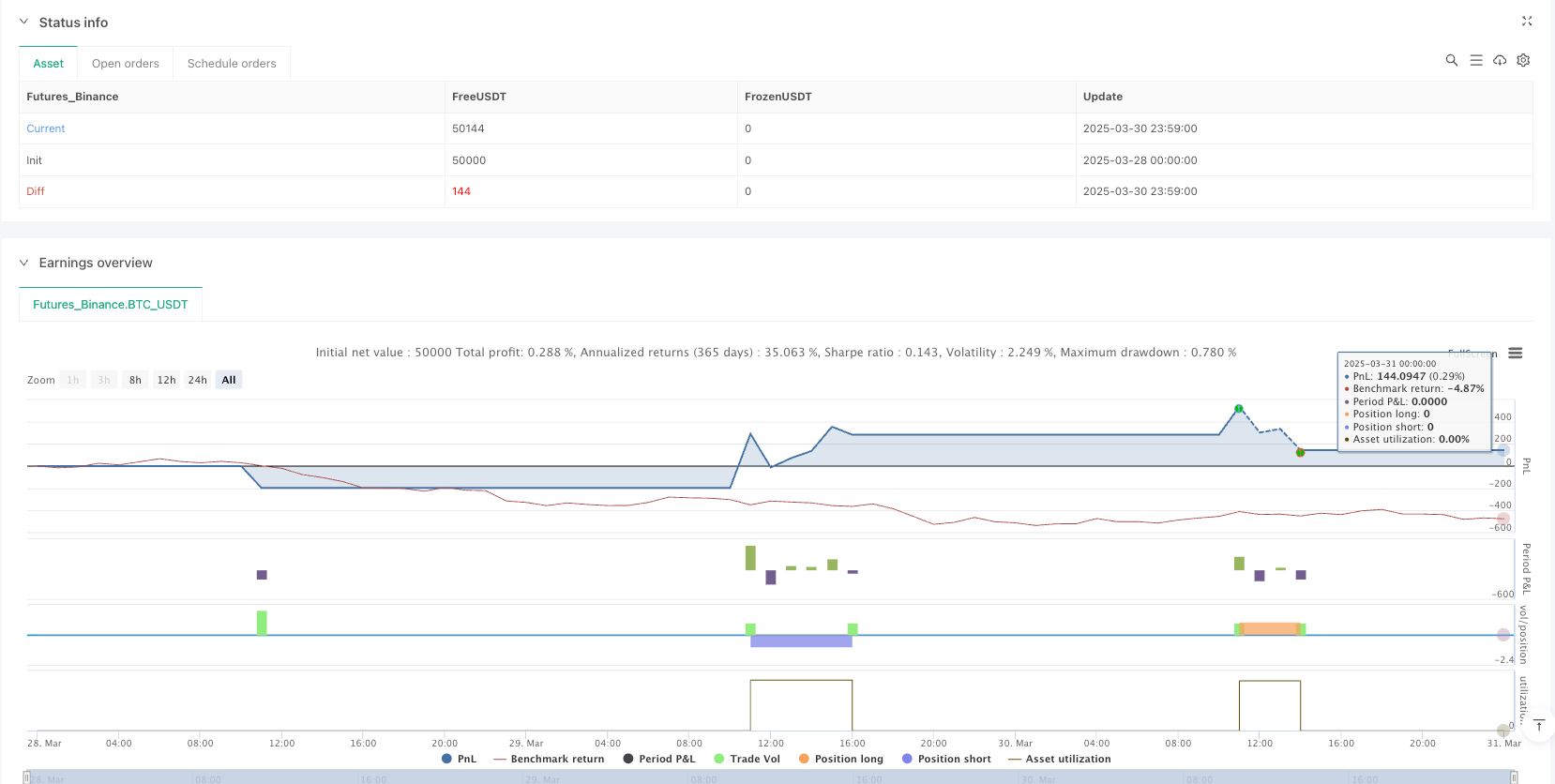Viewport: 1555px width, 784px height.
Task: Hide Trade Vol series via legend
Action: coord(747,759)
